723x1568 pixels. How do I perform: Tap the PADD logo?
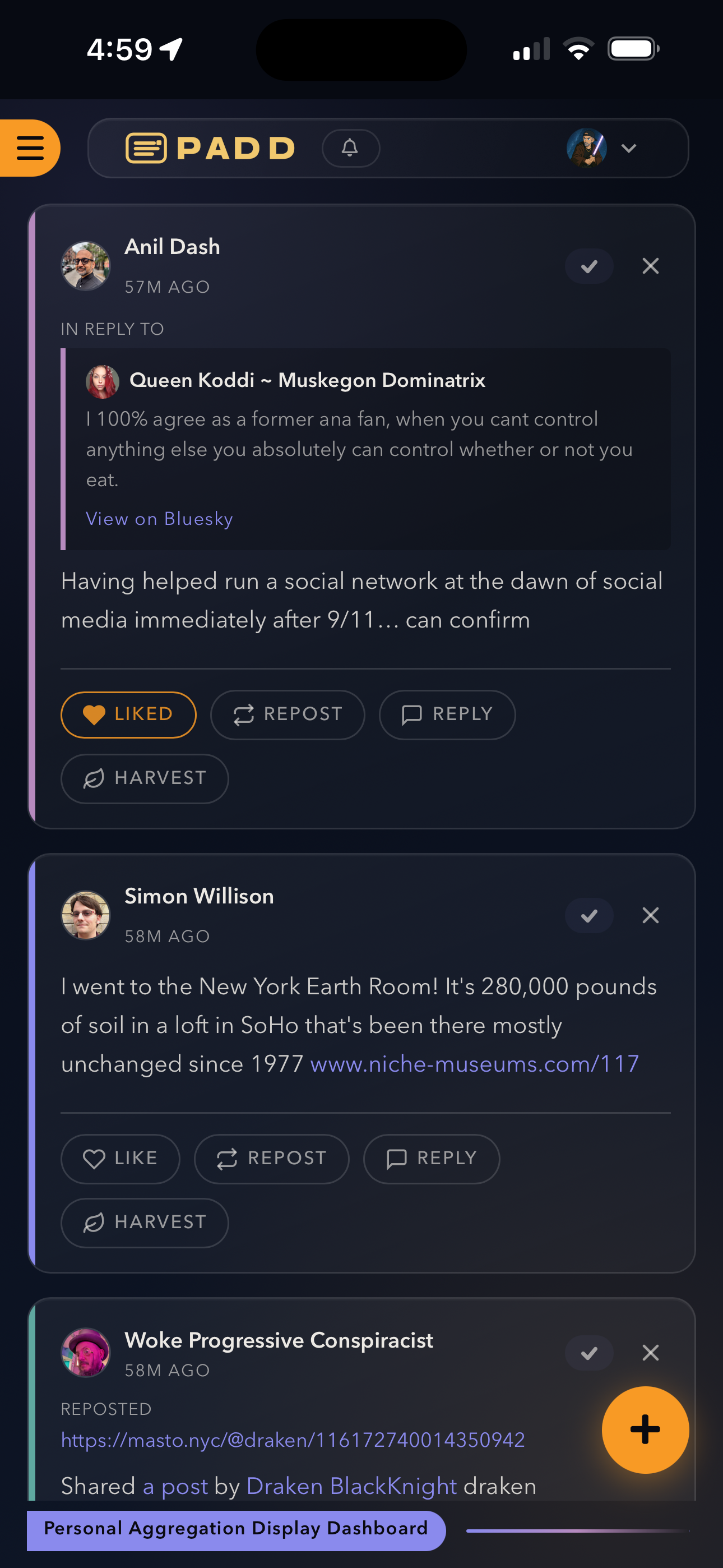pos(211,148)
